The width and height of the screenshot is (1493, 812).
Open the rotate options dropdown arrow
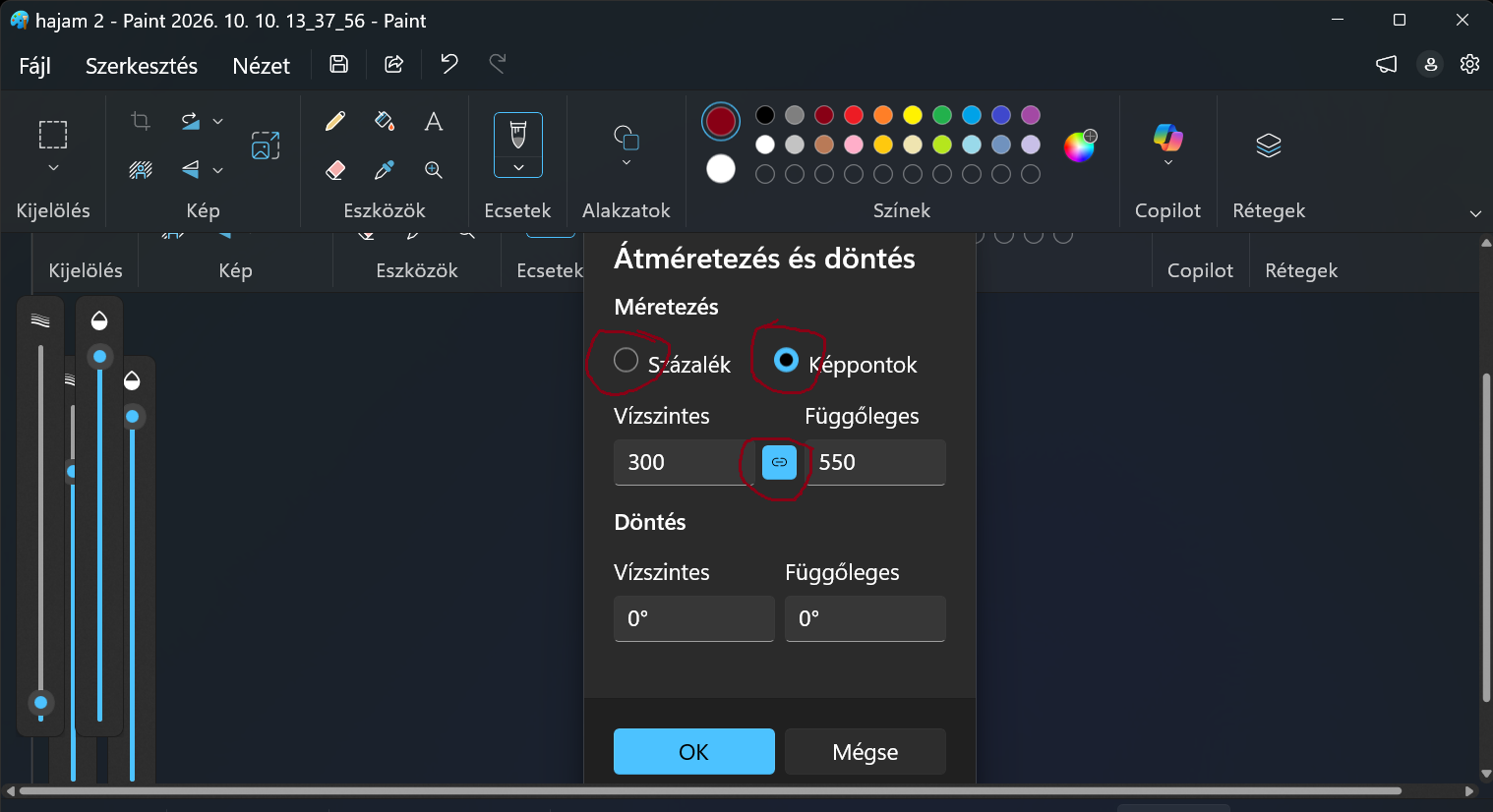click(x=218, y=121)
